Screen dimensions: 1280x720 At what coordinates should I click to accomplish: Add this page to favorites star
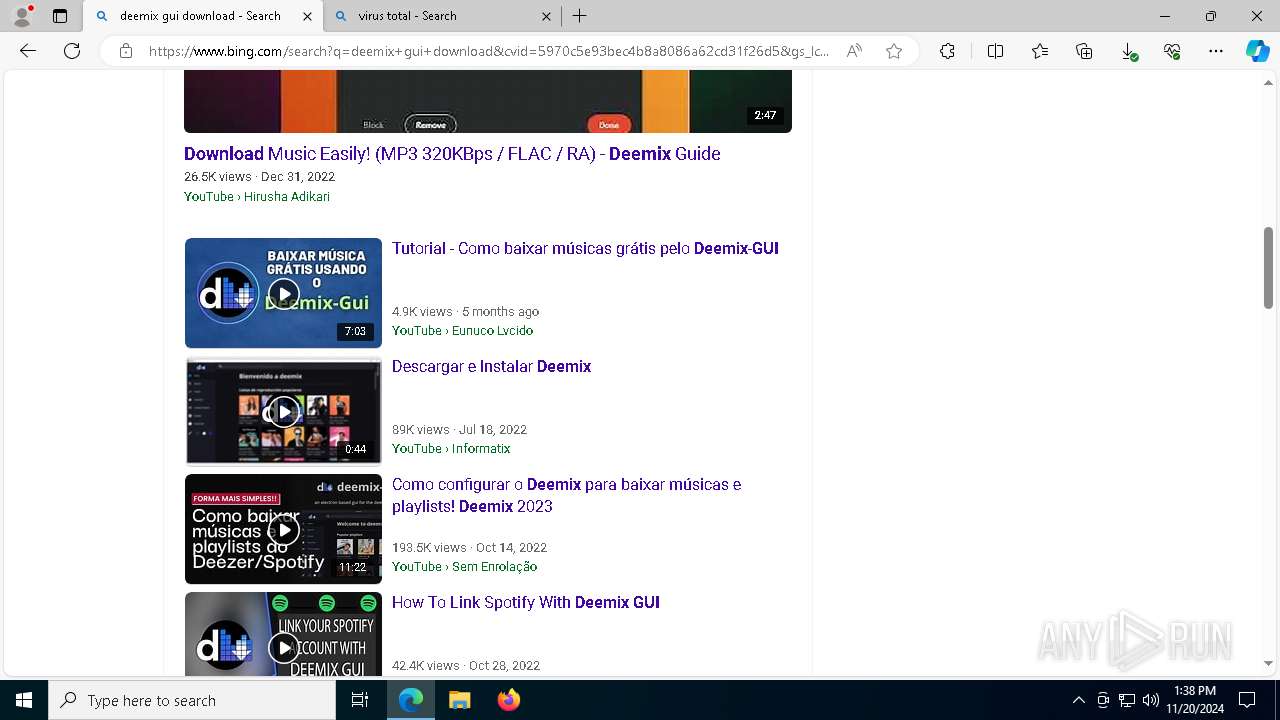(894, 51)
